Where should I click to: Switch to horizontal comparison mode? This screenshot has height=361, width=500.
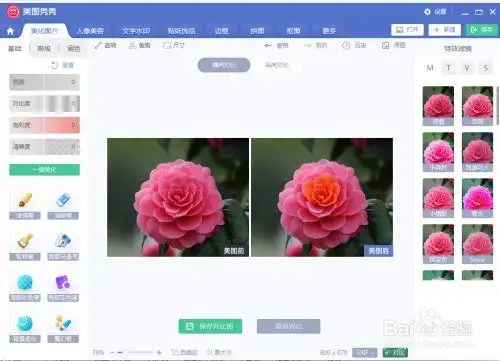pyautogui.click(x=224, y=65)
